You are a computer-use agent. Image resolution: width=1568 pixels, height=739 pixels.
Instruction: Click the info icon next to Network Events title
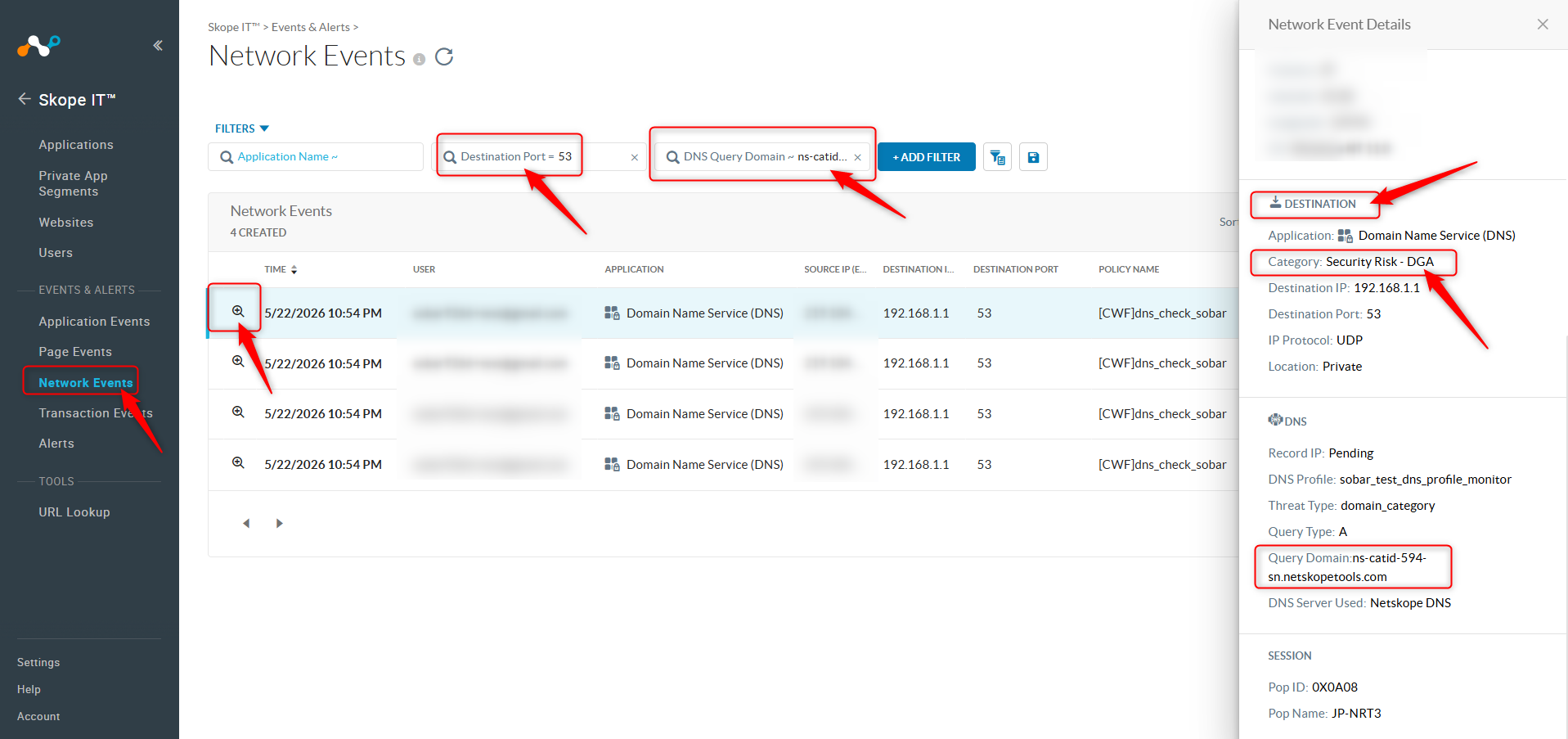(x=420, y=59)
